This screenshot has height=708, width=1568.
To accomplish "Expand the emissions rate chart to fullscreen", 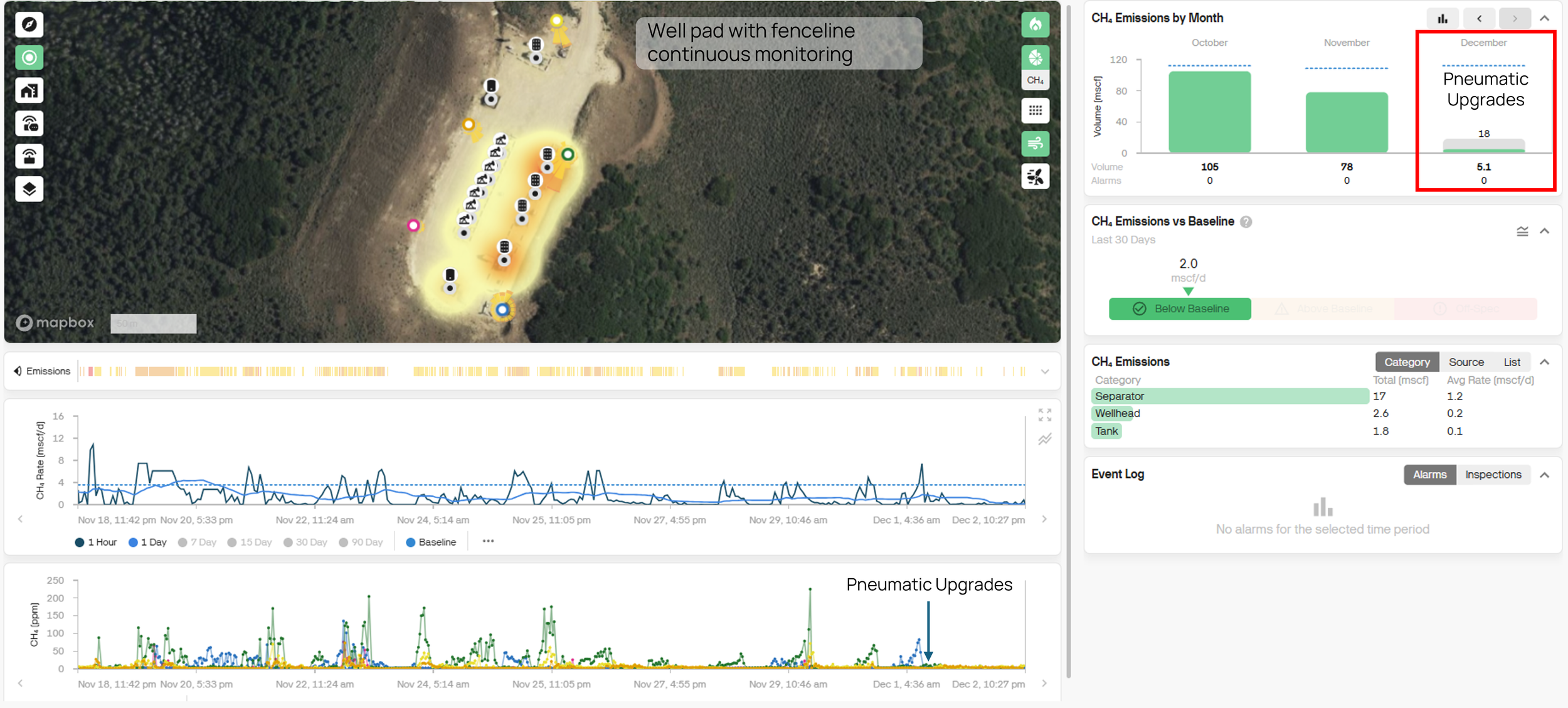I will [1044, 415].
